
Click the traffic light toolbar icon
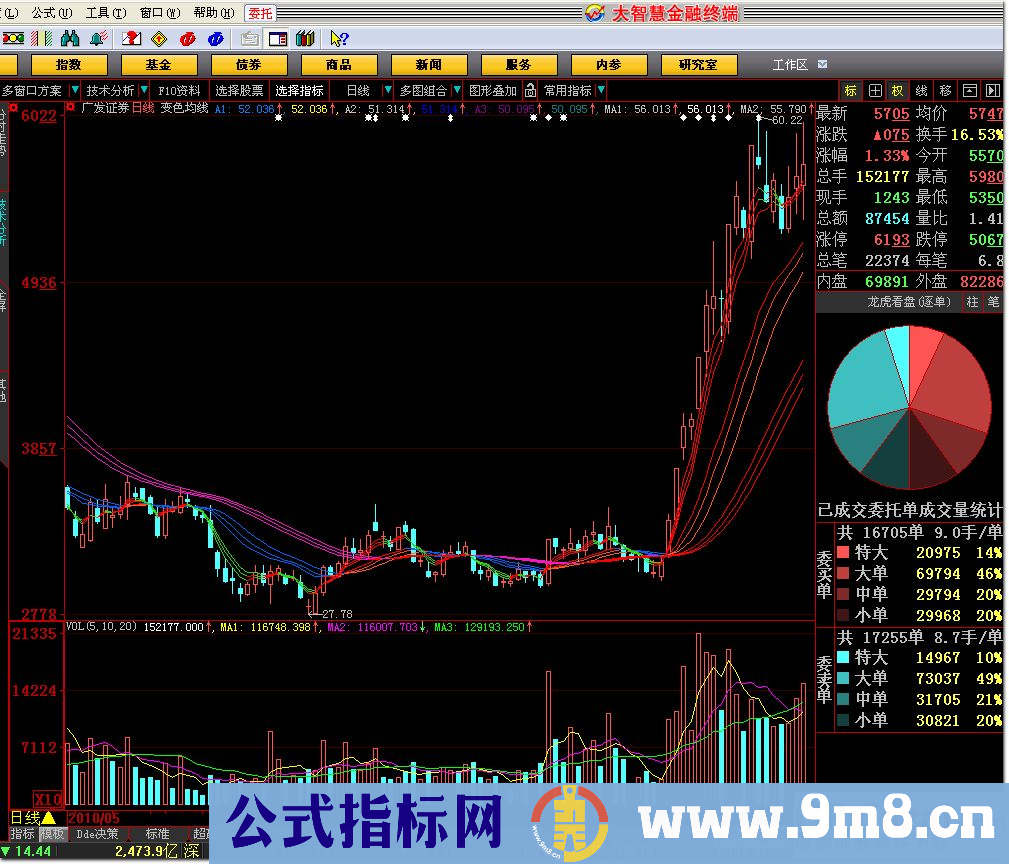pyautogui.click(x=14, y=39)
